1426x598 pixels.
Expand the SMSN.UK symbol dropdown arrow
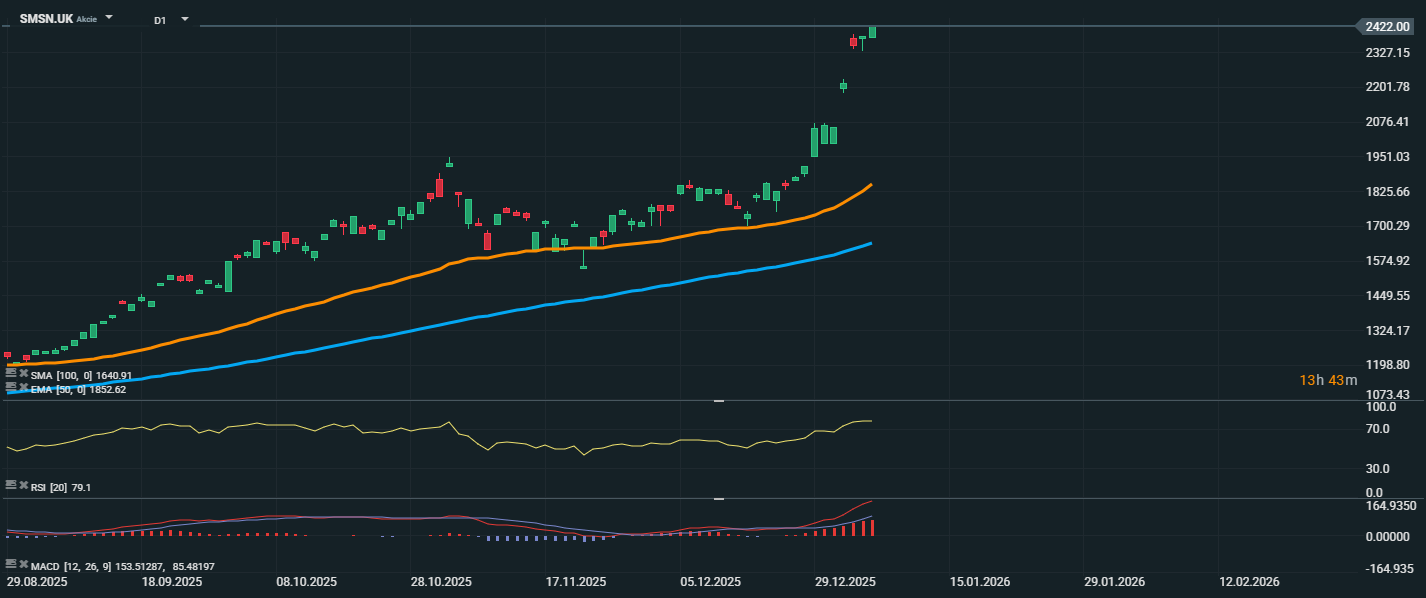[109, 18]
